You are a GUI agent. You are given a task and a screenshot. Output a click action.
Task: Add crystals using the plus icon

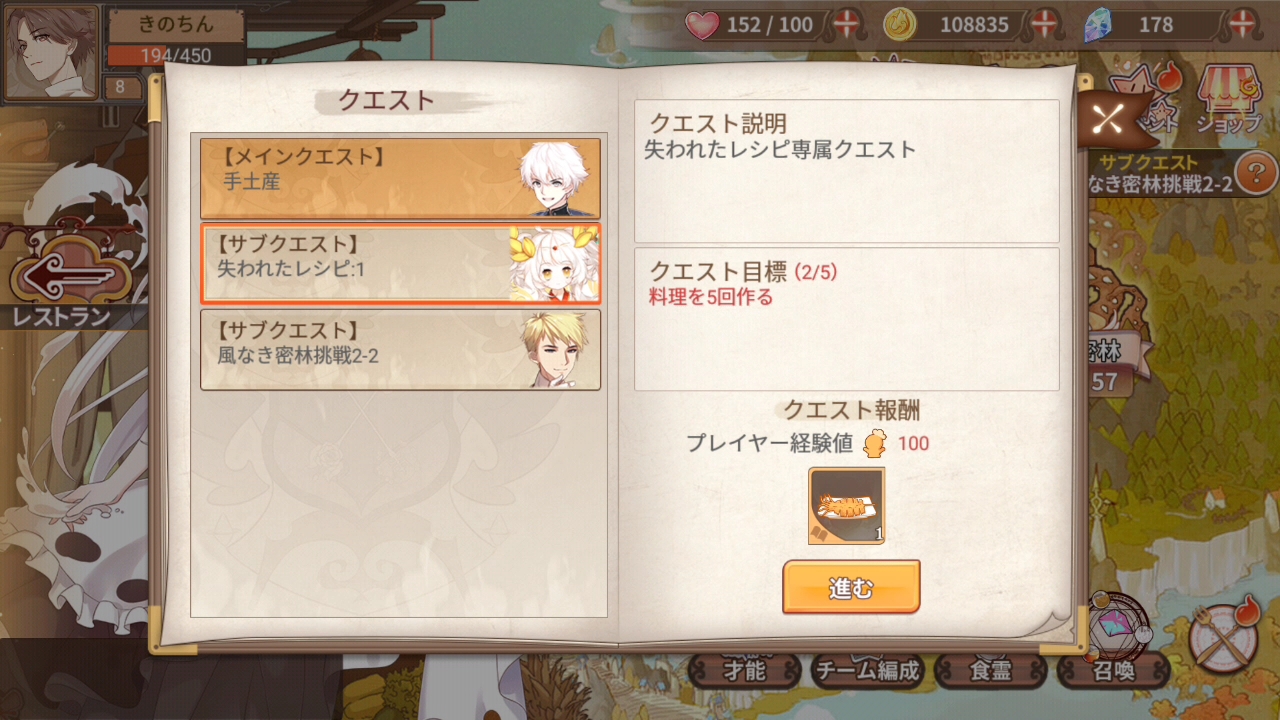pos(1243,24)
